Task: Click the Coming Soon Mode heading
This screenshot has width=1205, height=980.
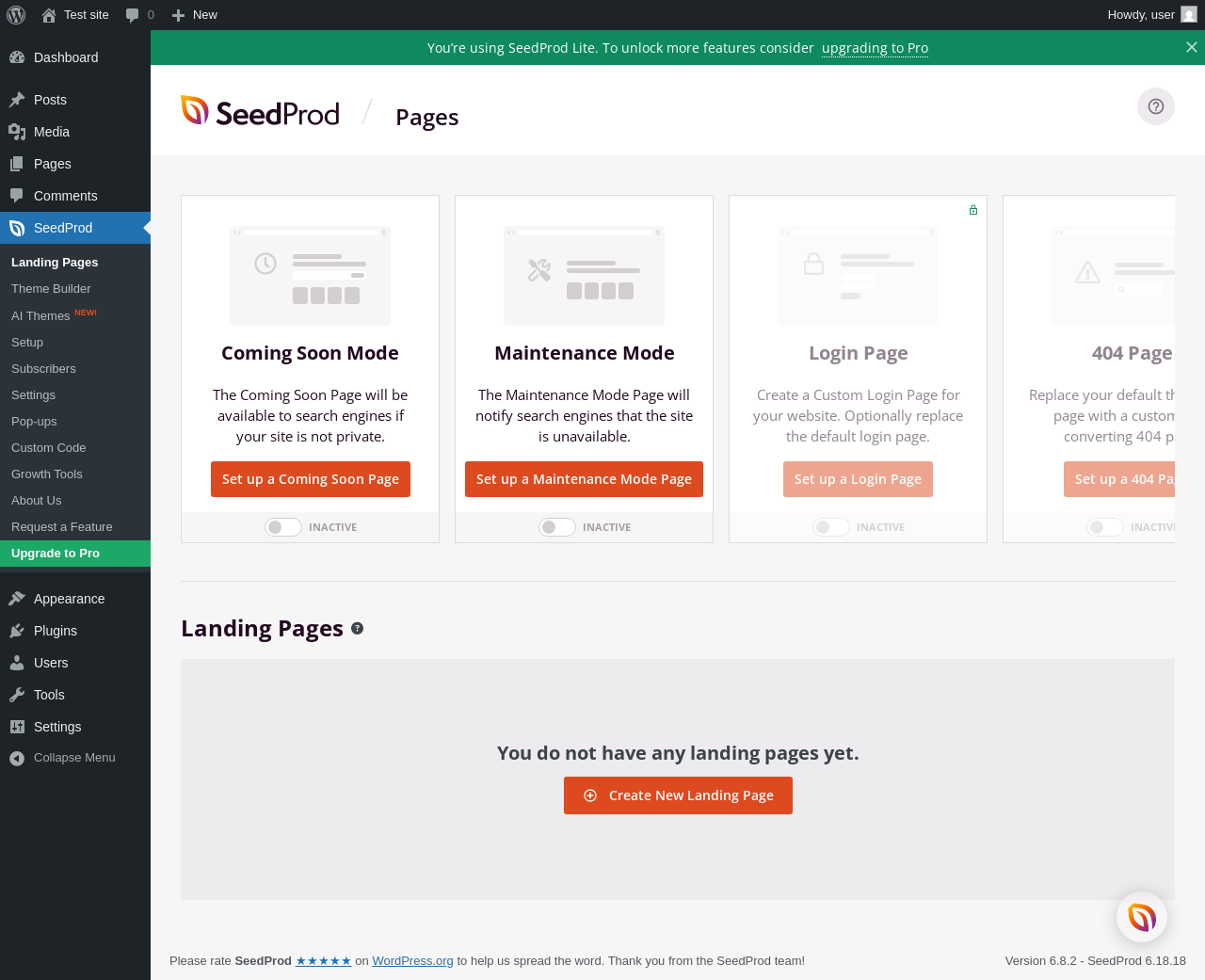Action: coord(310,353)
